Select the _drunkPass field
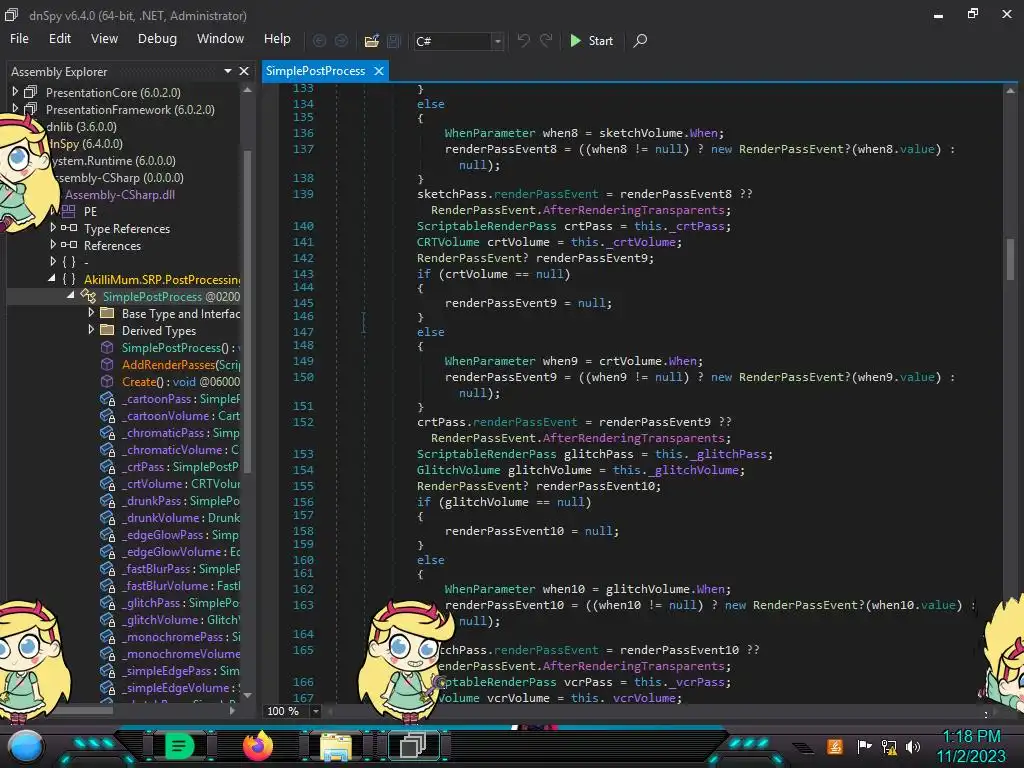Viewport: 1024px width, 768px height. click(180, 500)
